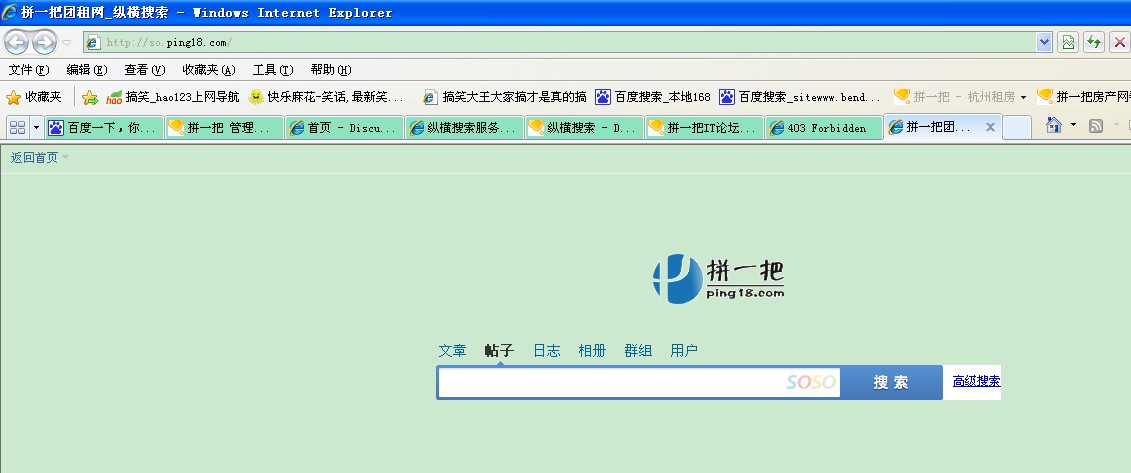Open the 拼一把房产网 bookmark
This screenshot has width=1131, height=473.
tap(1083, 97)
